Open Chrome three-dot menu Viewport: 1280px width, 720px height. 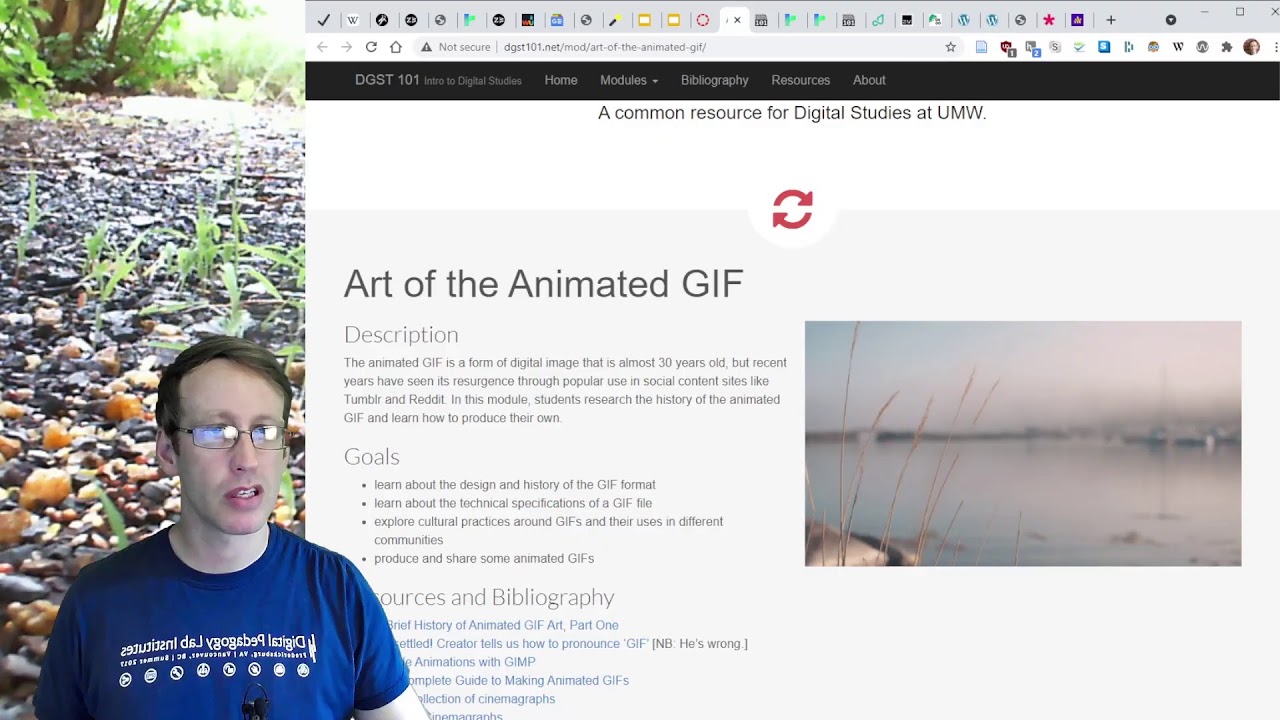(1275, 47)
